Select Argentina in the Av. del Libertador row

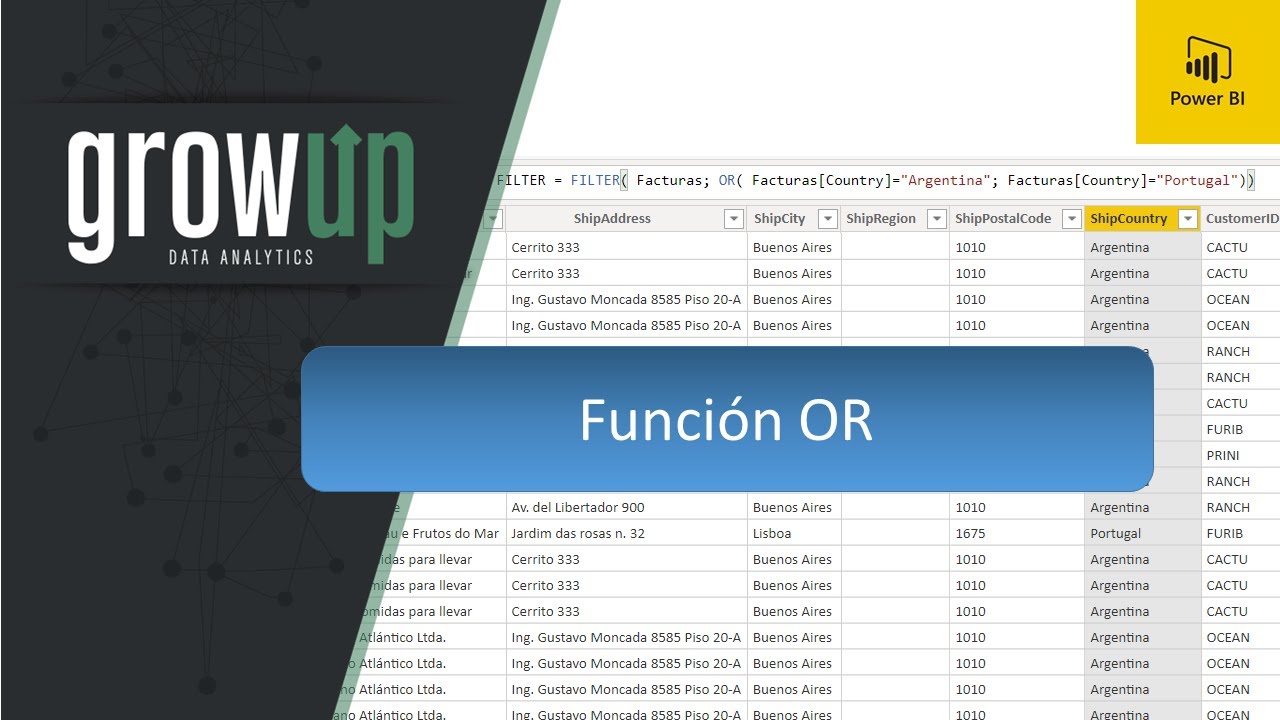point(1142,507)
